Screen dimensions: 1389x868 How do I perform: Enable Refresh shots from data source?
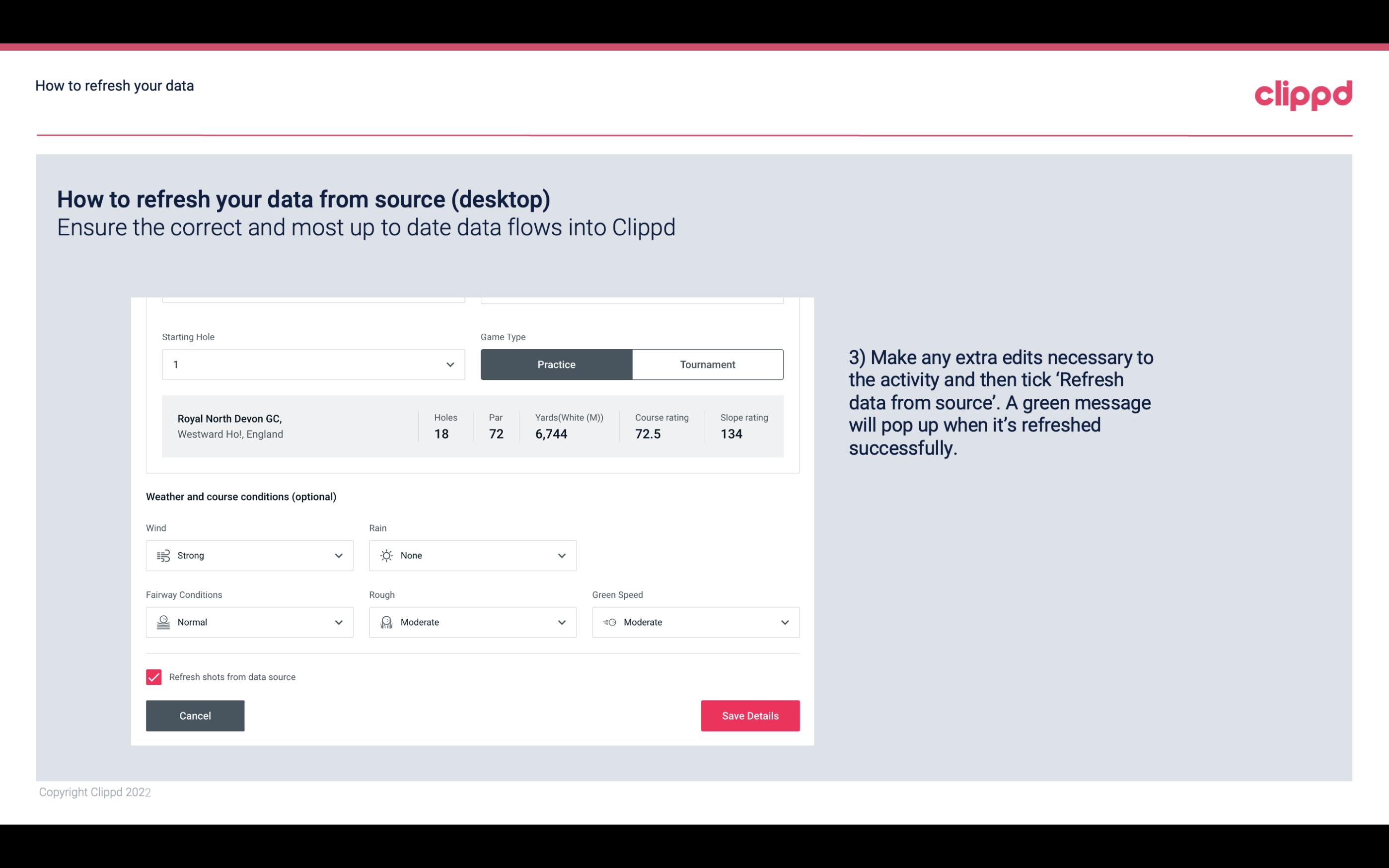click(x=153, y=677)
